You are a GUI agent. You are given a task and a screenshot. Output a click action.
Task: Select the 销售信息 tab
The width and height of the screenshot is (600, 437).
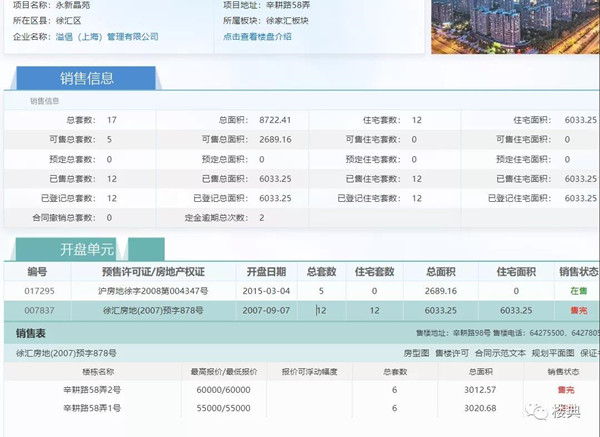86,78
